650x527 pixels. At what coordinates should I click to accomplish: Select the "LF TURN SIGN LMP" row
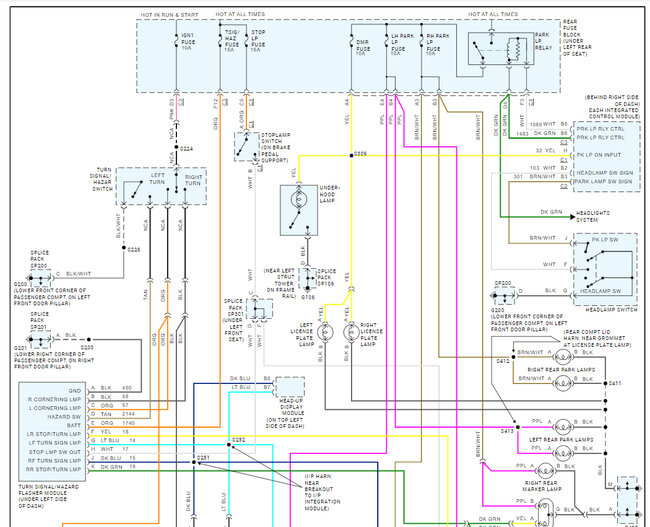point(55,443)
